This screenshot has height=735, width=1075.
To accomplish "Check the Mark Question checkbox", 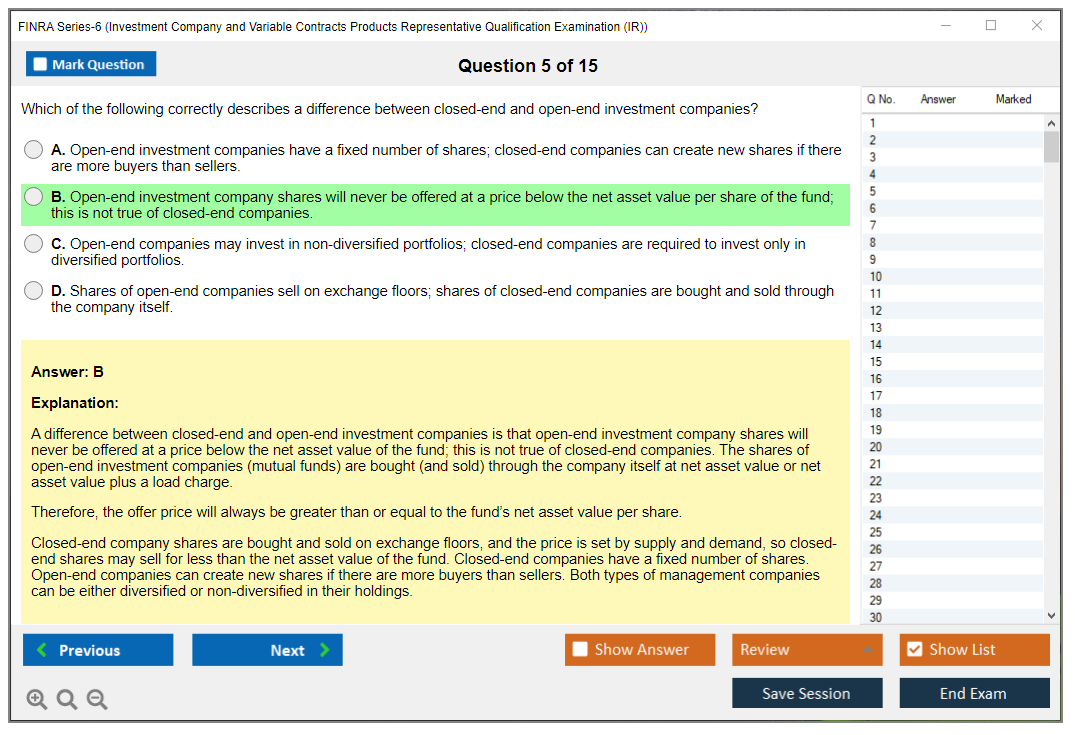I will pyautogui.click(x=41, y=65).
